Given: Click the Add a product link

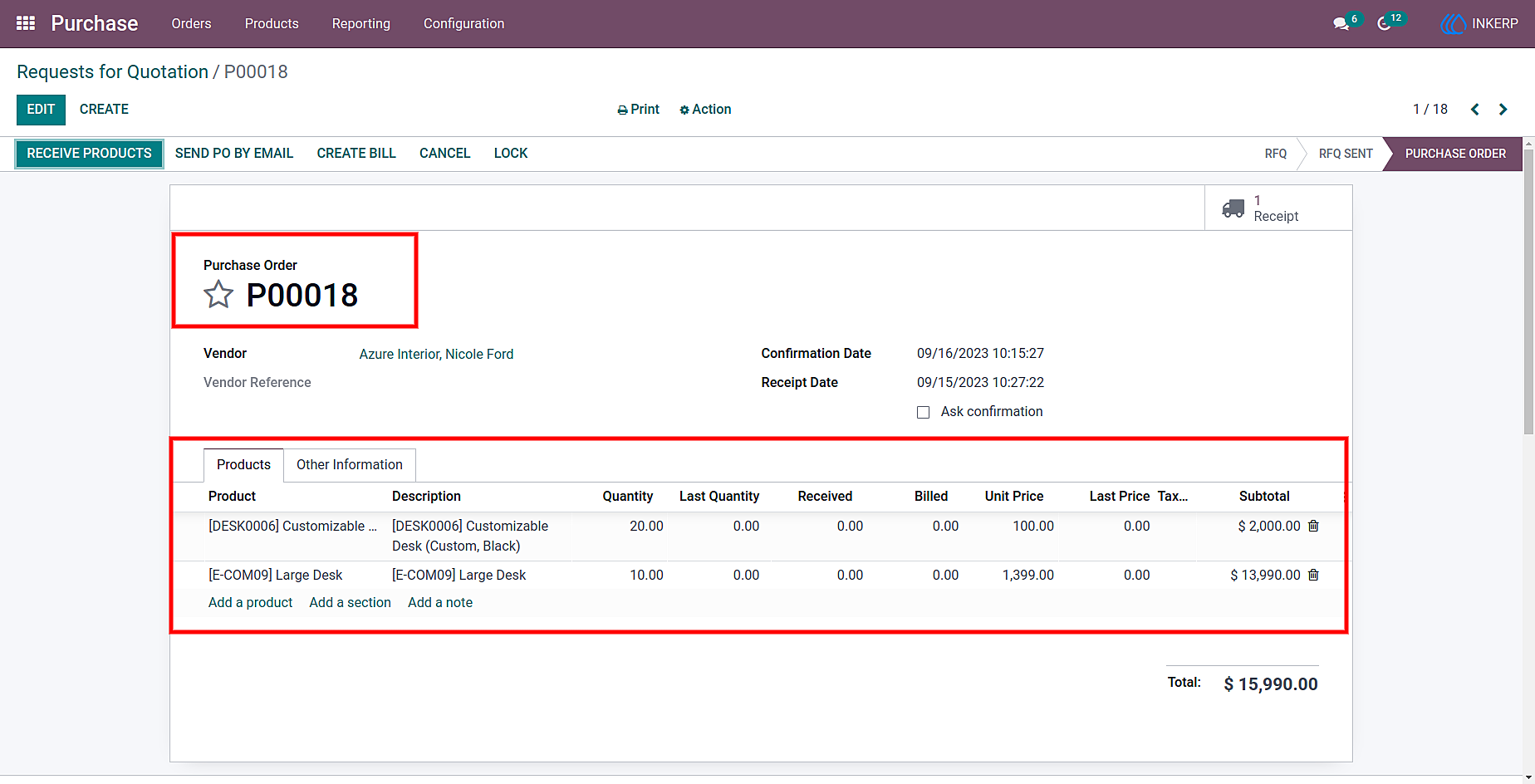Looking at the screenshot, I should tap(250, 603).
